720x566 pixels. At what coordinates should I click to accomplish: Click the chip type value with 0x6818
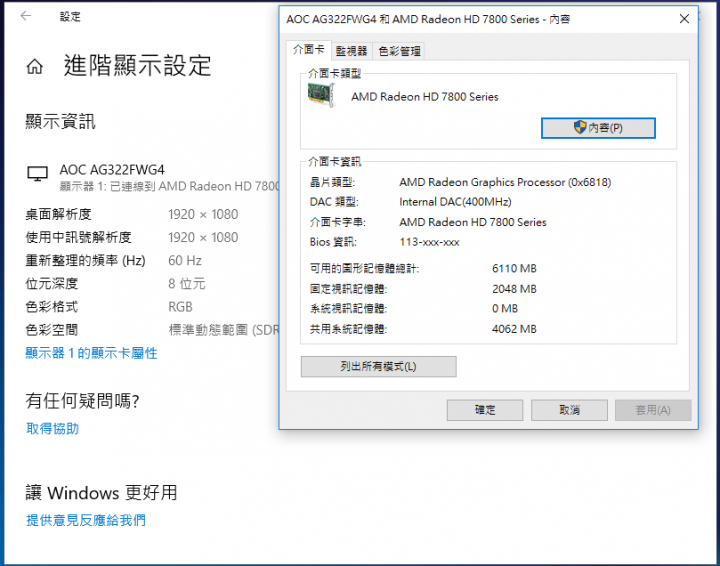click(505, 182)
